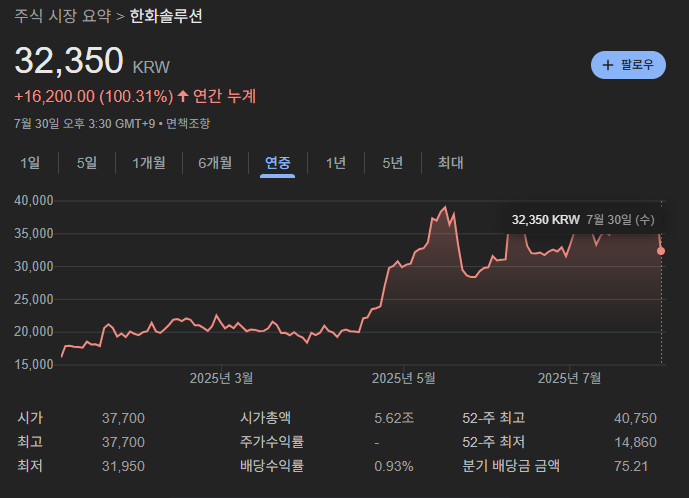Select the 5일 range tab
Viewport: 689px width, 498px height.
(87, 163)
